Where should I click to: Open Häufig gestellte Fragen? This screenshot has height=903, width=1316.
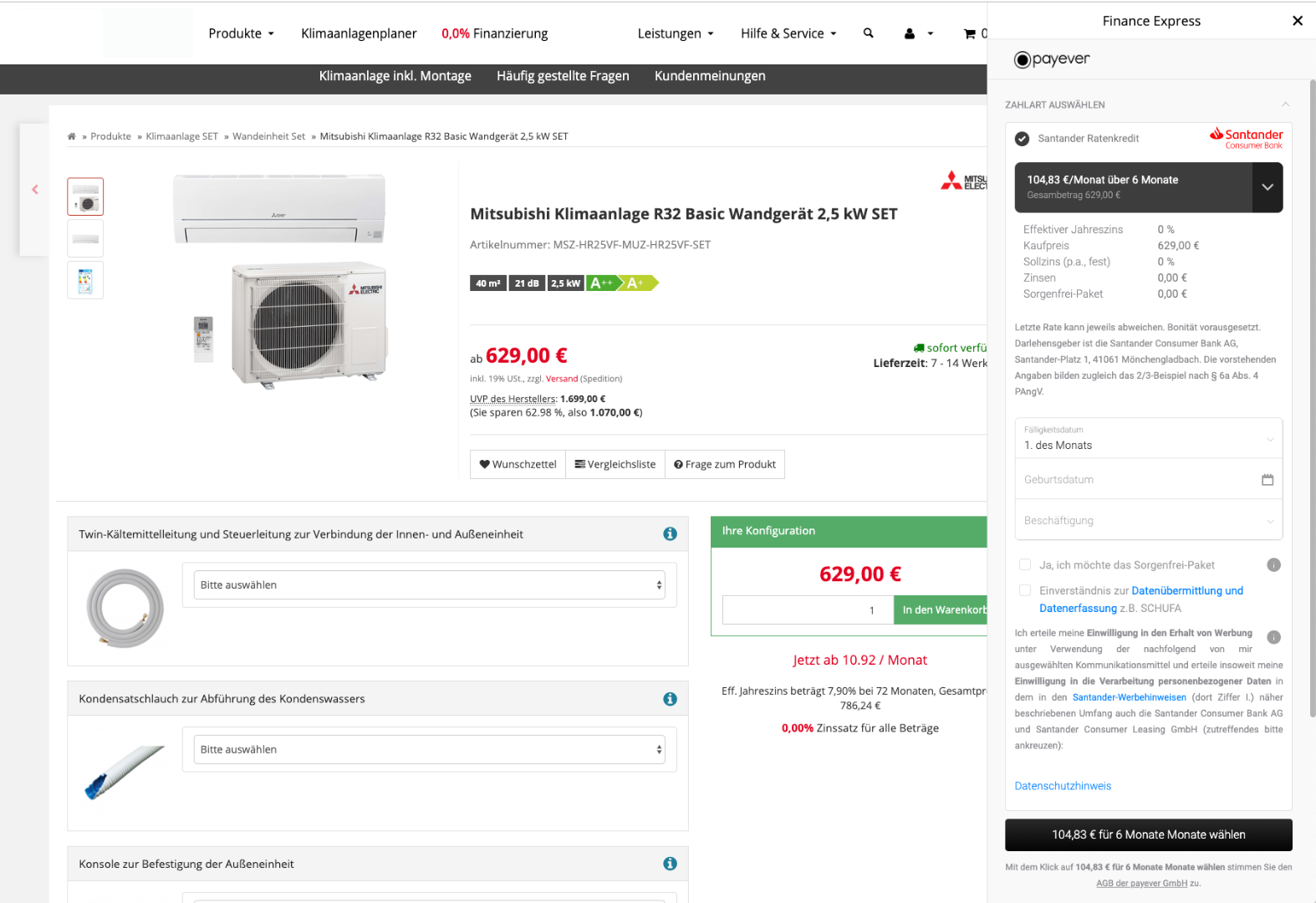[563, 76]
